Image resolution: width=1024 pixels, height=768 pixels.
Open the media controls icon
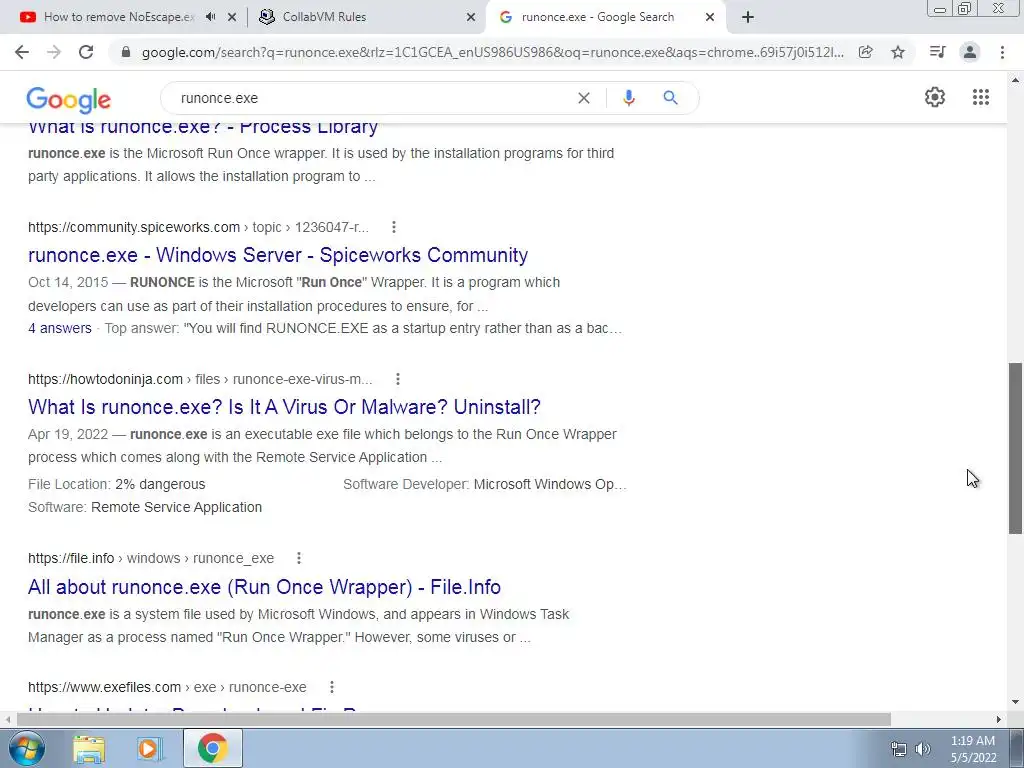pyautogui.click(x=938, y=52)
